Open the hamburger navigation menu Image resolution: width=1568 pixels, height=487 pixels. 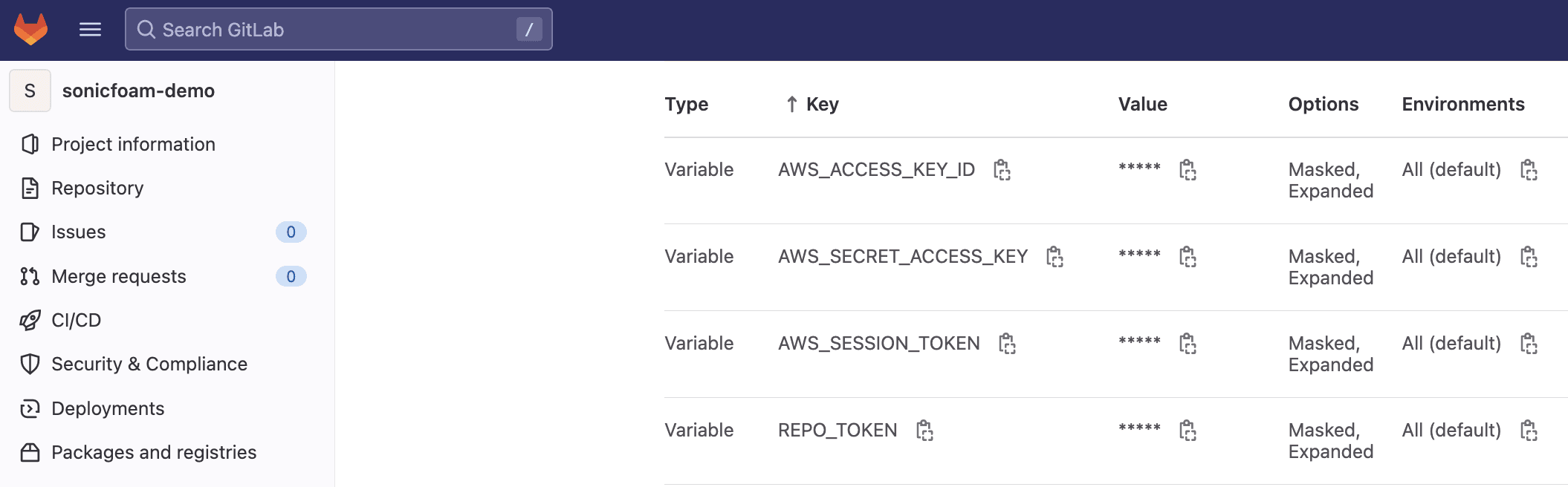pyautogui.click(x=90, y=30)
